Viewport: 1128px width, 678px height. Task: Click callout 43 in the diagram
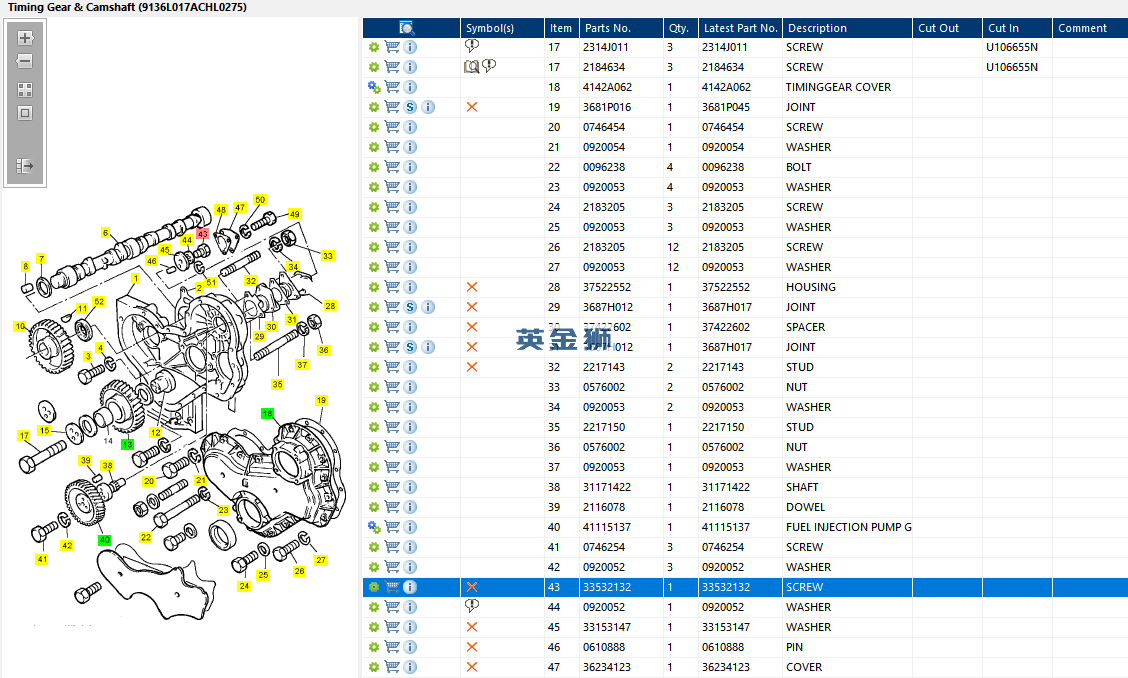pos(203,234)
